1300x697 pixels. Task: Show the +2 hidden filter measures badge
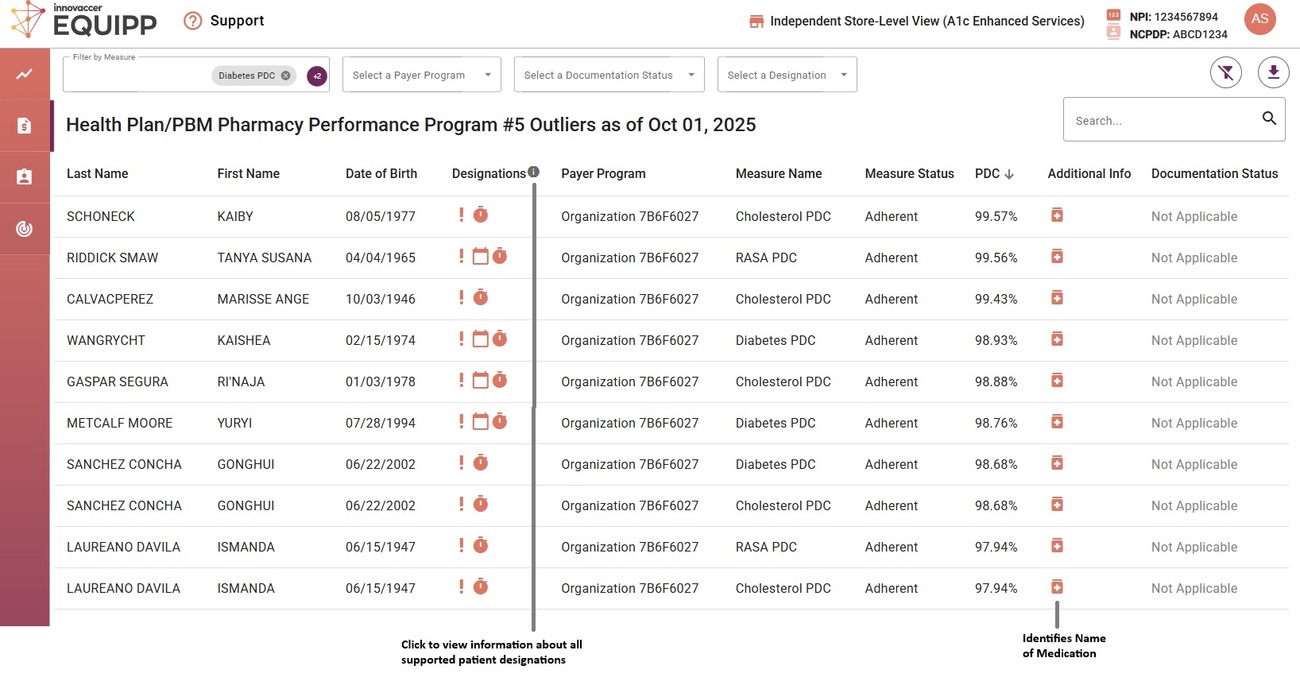[x=316, y=76]
